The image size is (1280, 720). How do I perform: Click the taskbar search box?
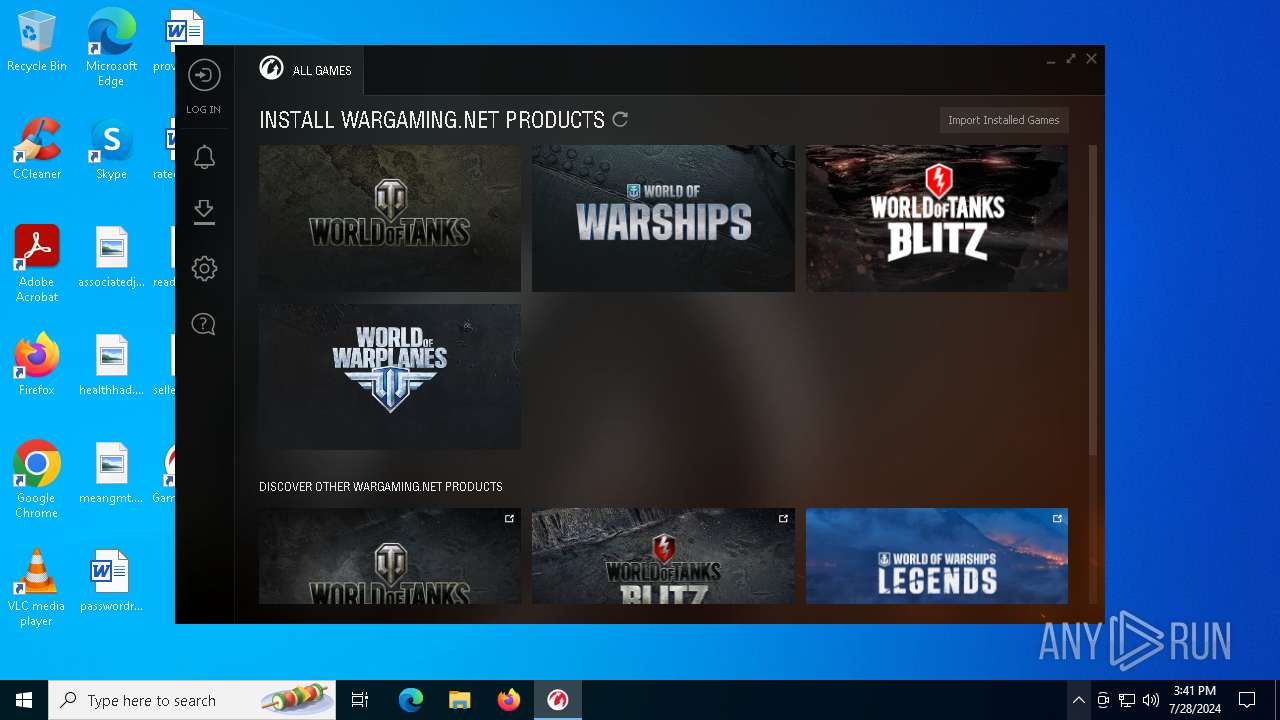[192, 700]
